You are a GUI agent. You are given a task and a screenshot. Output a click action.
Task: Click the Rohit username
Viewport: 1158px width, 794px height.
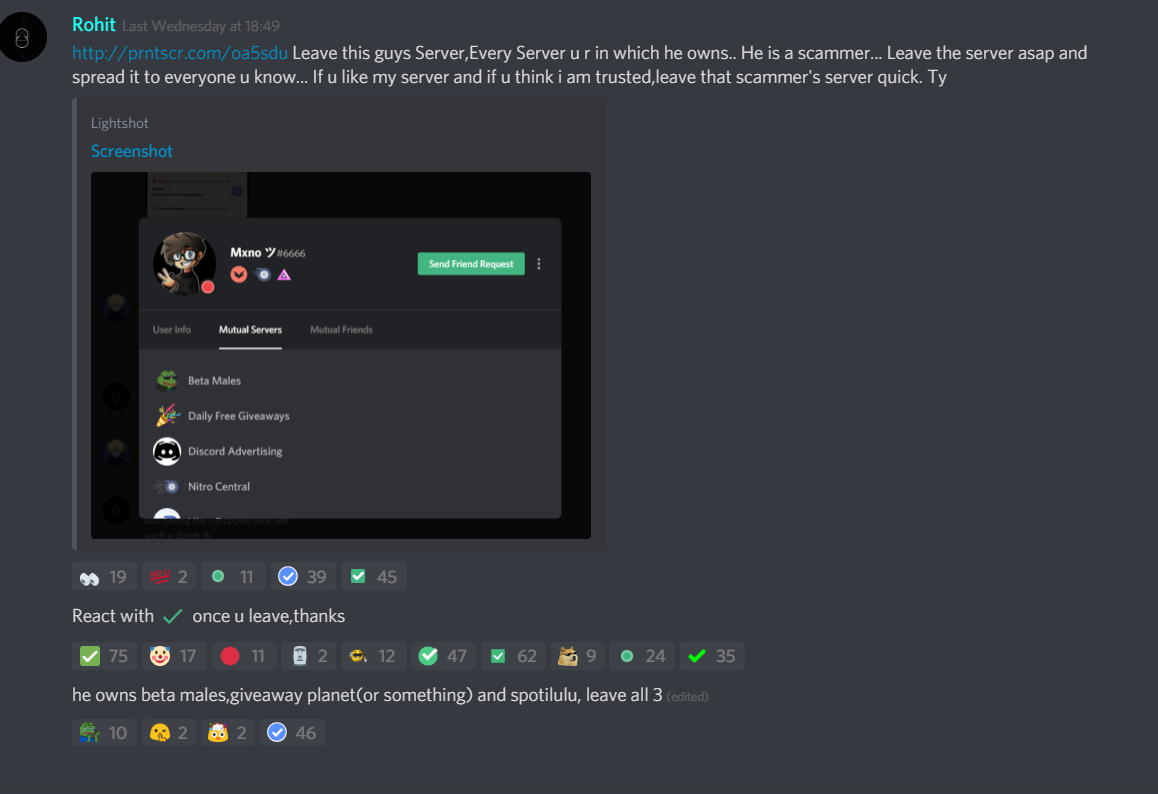coord(94,24)
